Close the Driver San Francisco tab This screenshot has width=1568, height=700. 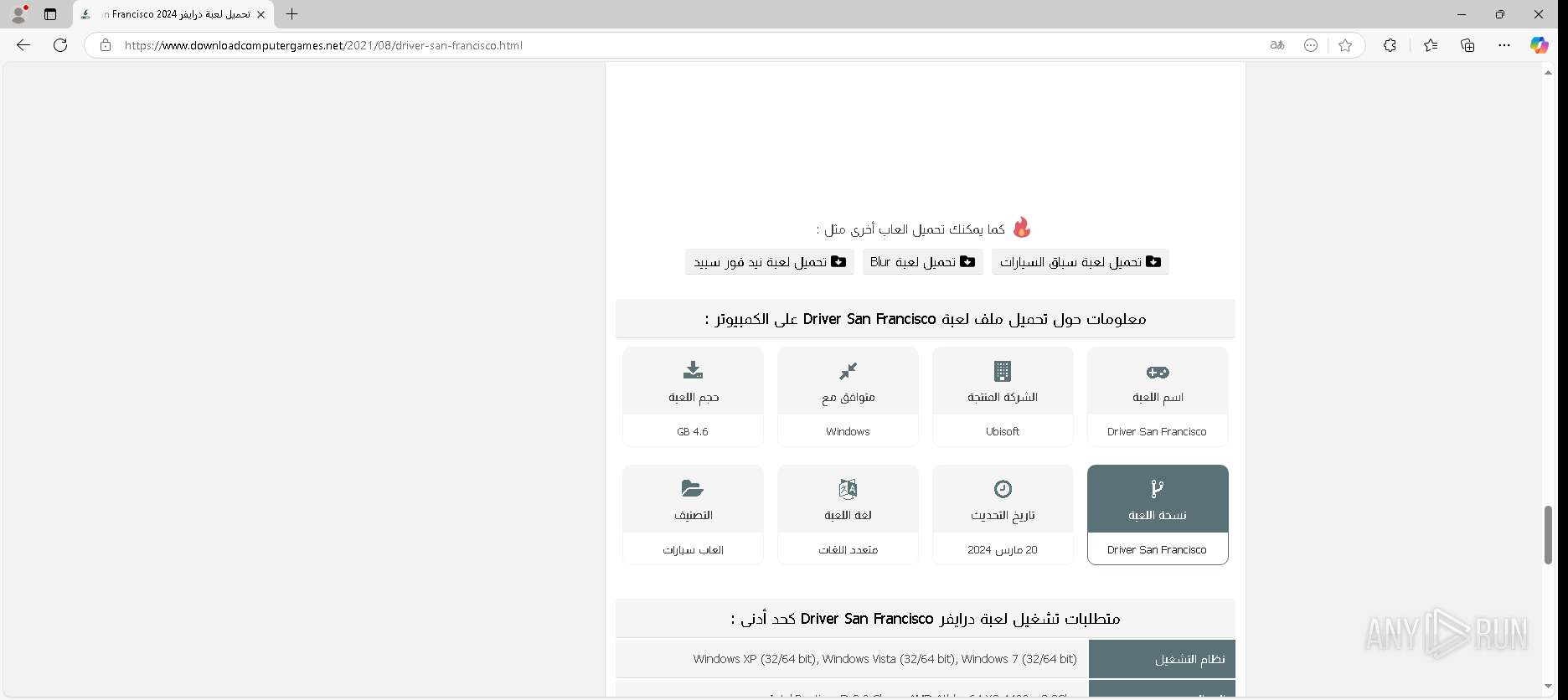[260, 14]
